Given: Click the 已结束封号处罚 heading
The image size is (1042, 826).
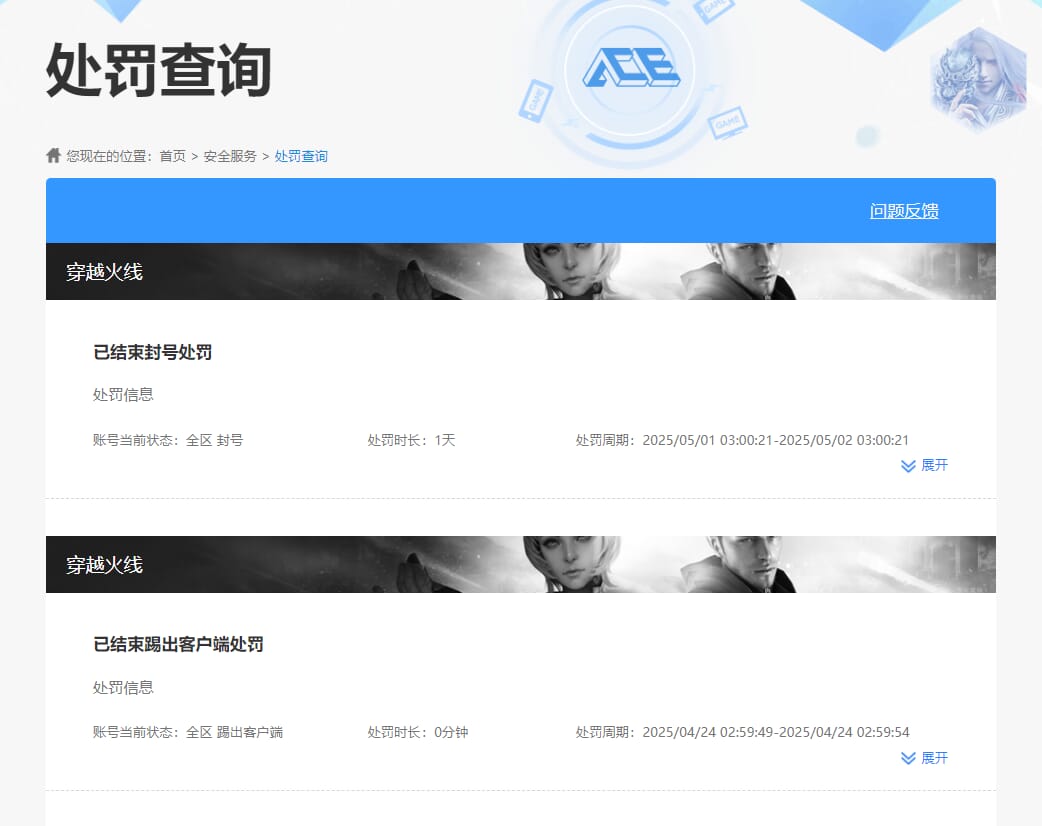Looking at the screenshot, I should click(x=152, y=352).
